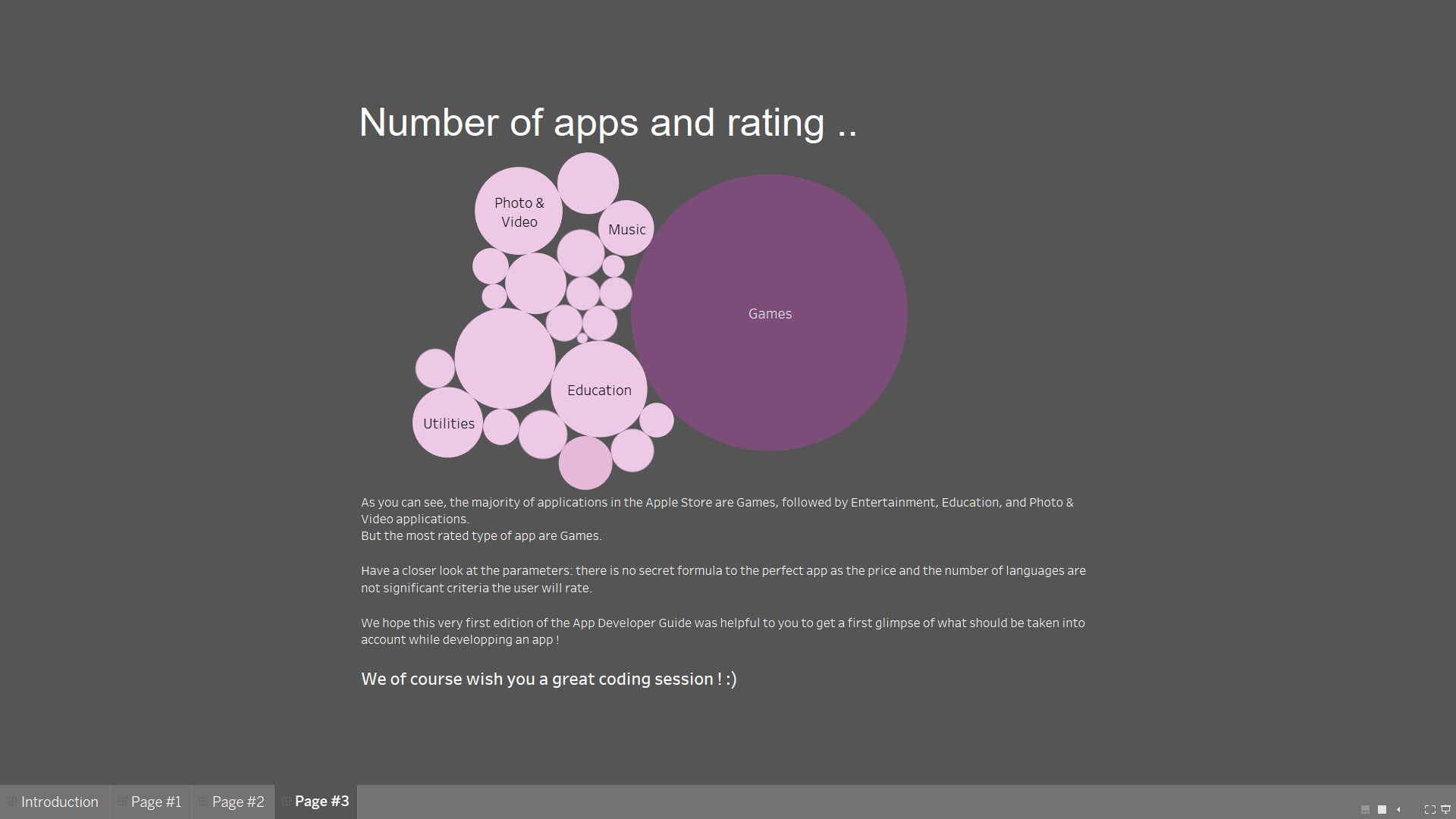
Task: Toggle fullscreen with the bracket icon
Action: (x=1430, y=809)
